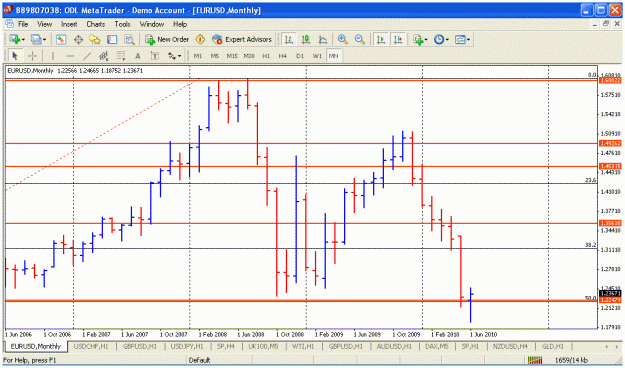This screenshot has height=368, width=625.
Task: Switch to M15 timeframe
Action: point(232,56)
